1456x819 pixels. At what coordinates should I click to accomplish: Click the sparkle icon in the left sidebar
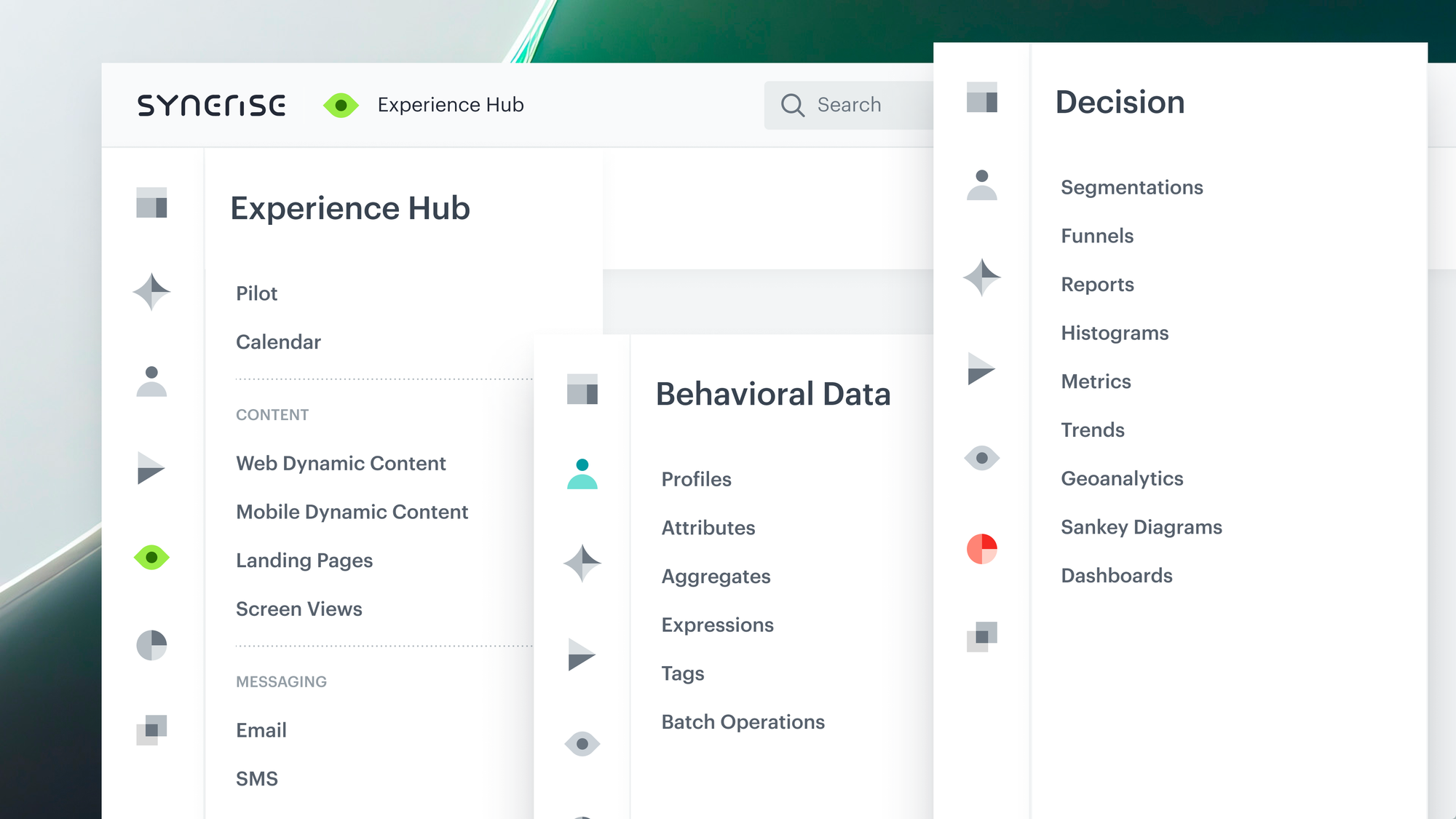[x=151, y=290]
